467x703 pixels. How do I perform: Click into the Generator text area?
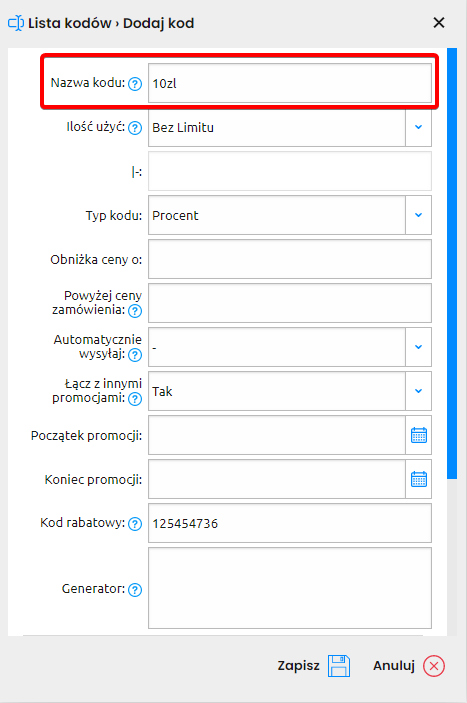290,588
